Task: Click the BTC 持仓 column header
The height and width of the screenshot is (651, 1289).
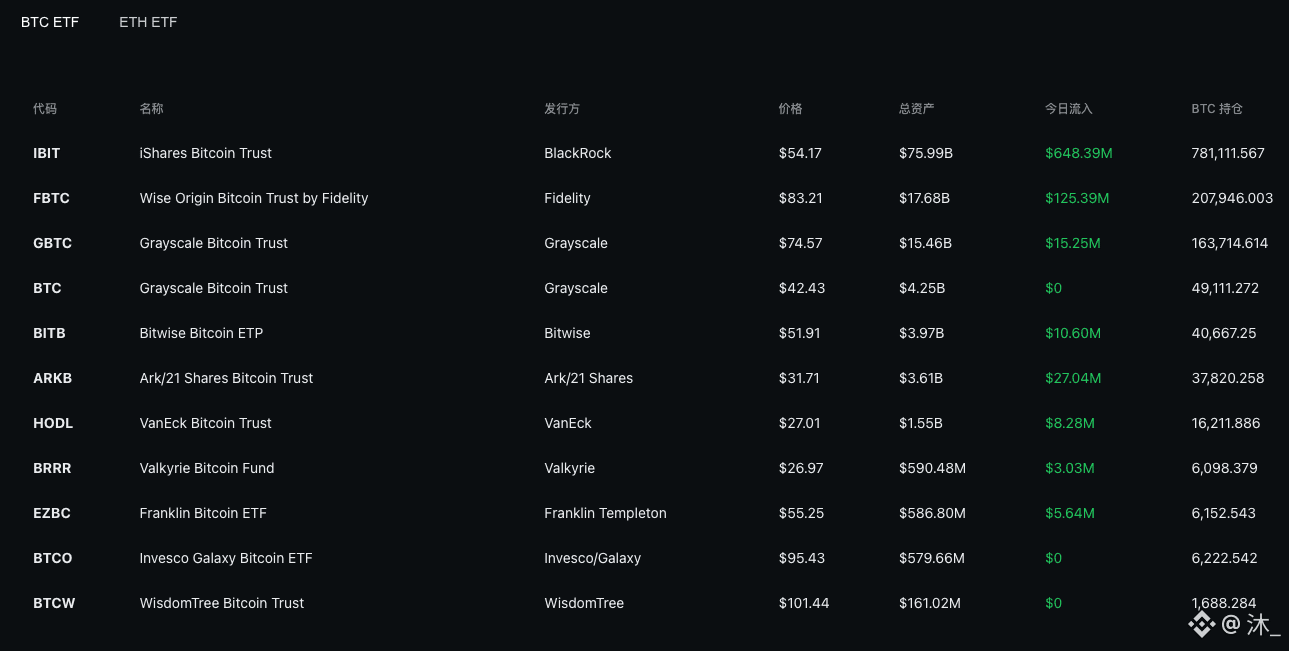Action: (x=1217, y=108)
